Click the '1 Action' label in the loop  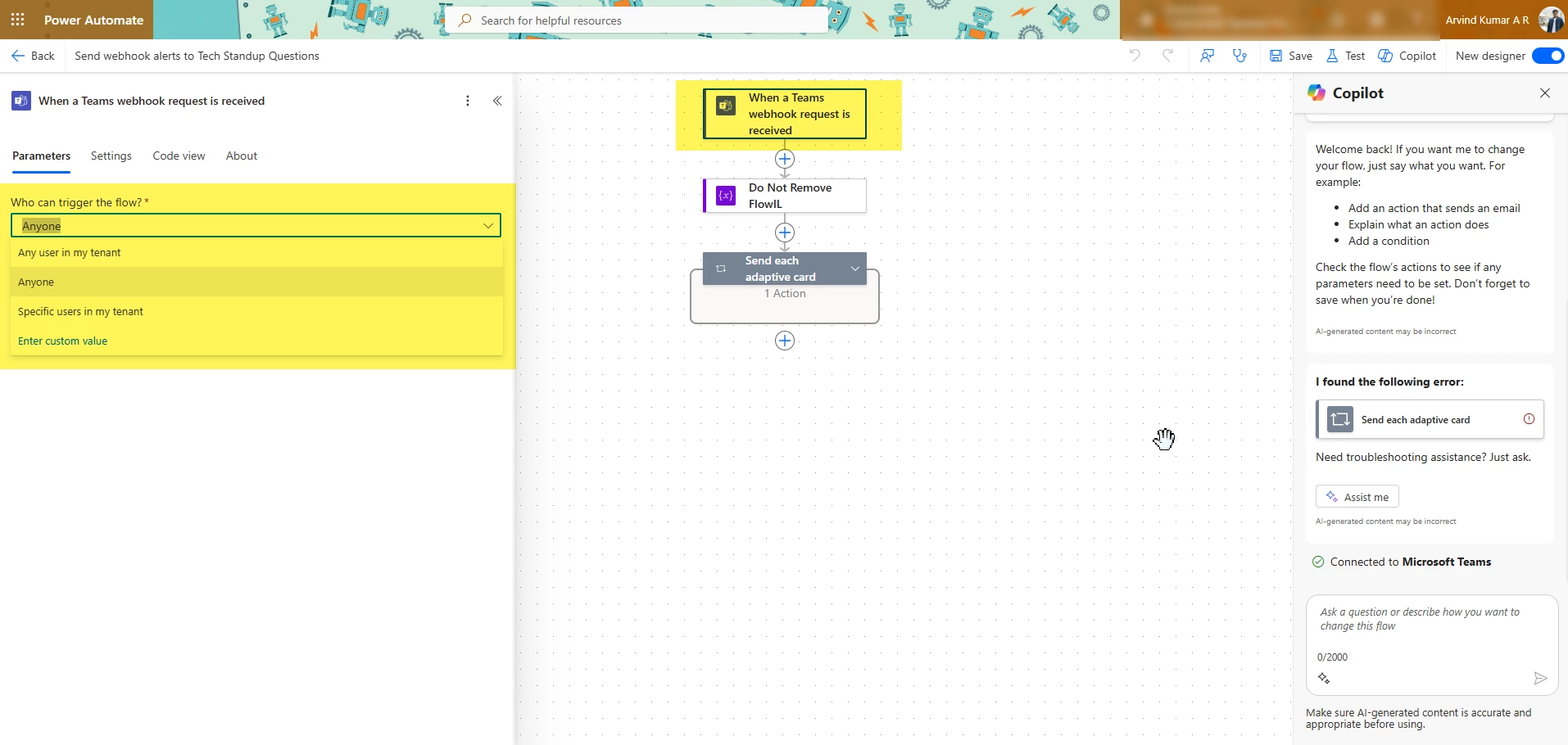[x=785, y=294]
